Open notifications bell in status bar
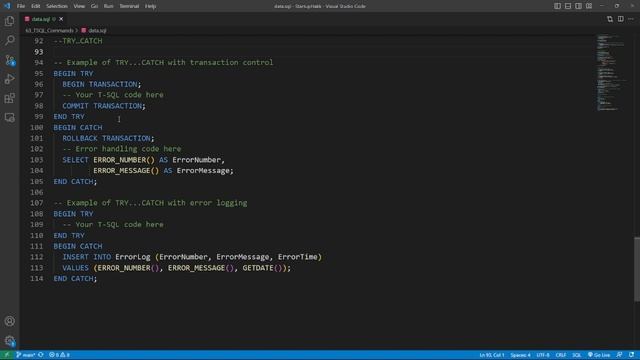 pyautogui.click(x=631, y=355)
